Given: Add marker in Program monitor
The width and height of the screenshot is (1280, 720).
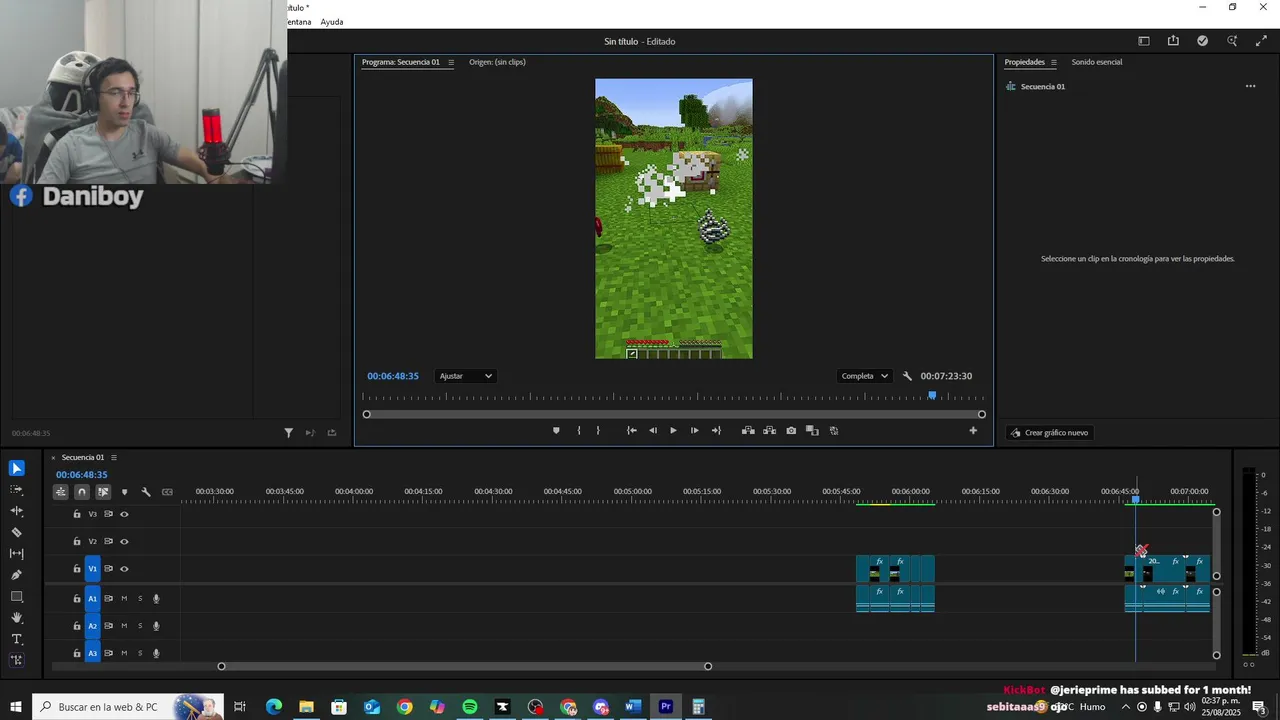Looking at the screenshot, I should click(x=556, y=431).
